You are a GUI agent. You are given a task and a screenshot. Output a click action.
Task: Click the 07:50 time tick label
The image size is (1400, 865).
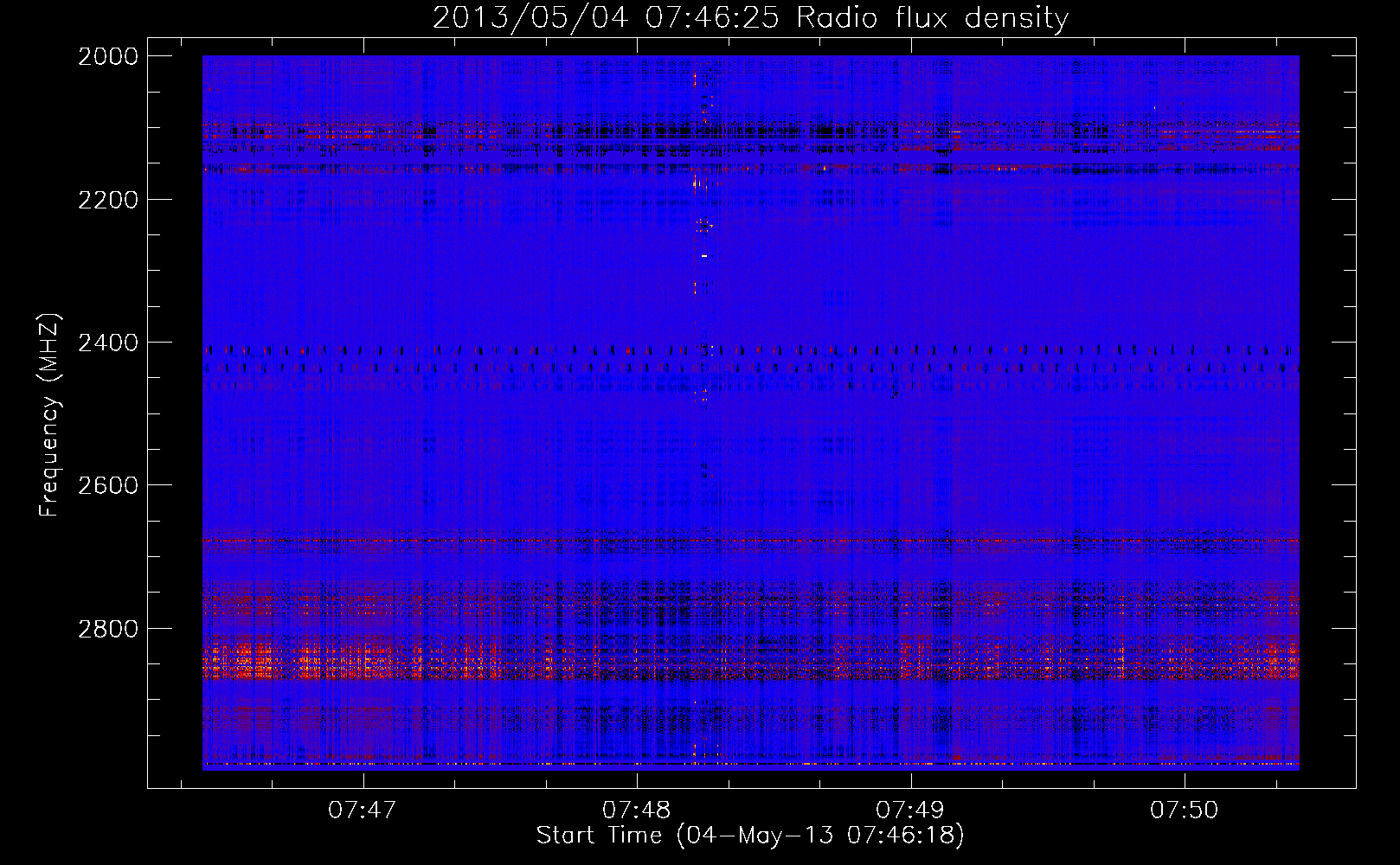point(1183,810)
